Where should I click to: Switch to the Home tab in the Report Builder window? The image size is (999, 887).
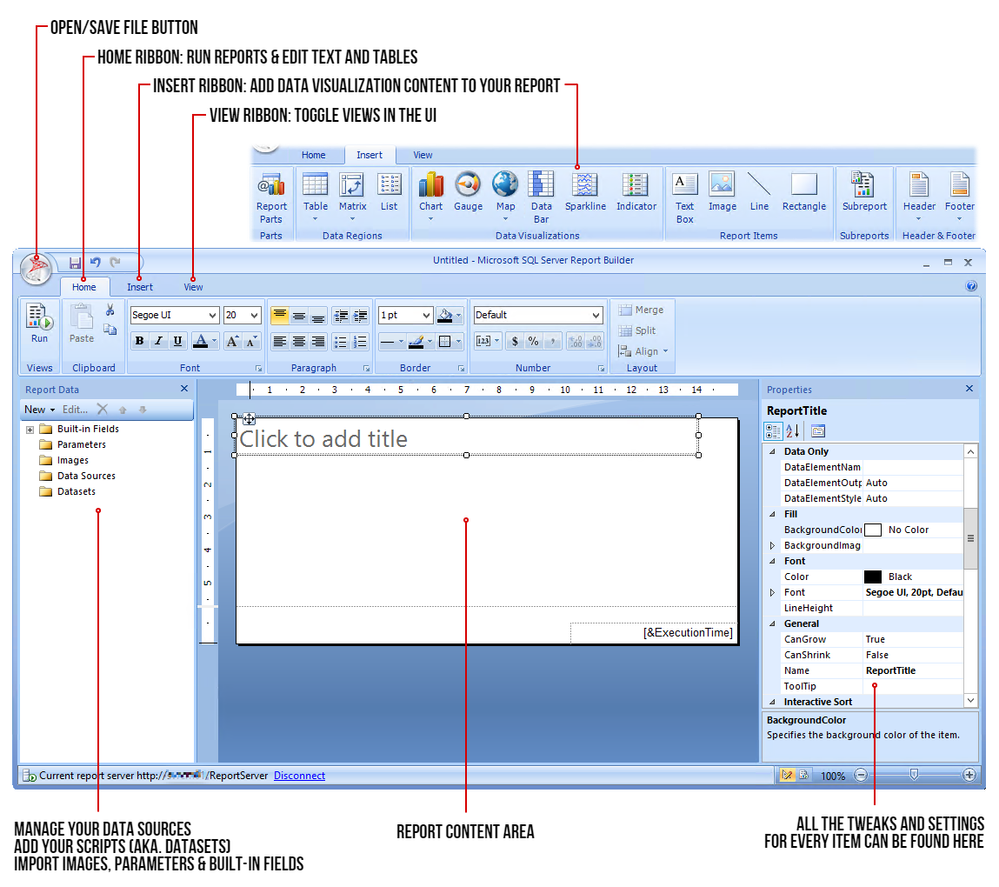pos(84,287)
